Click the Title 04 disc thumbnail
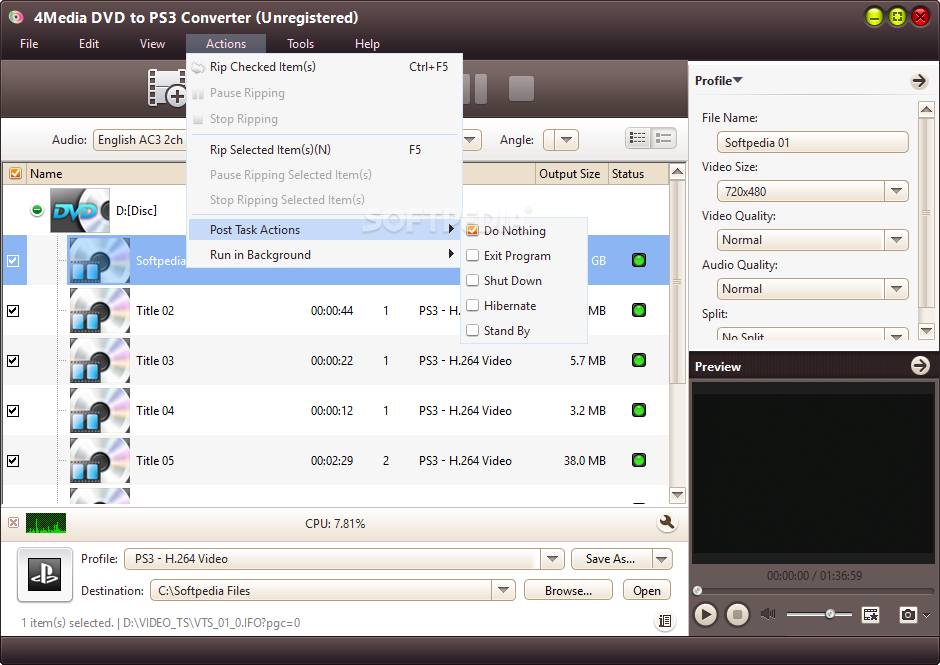Image resolution: width=940 pixels, height=665 pixels. pyautogui.click(x=100, y=411)
